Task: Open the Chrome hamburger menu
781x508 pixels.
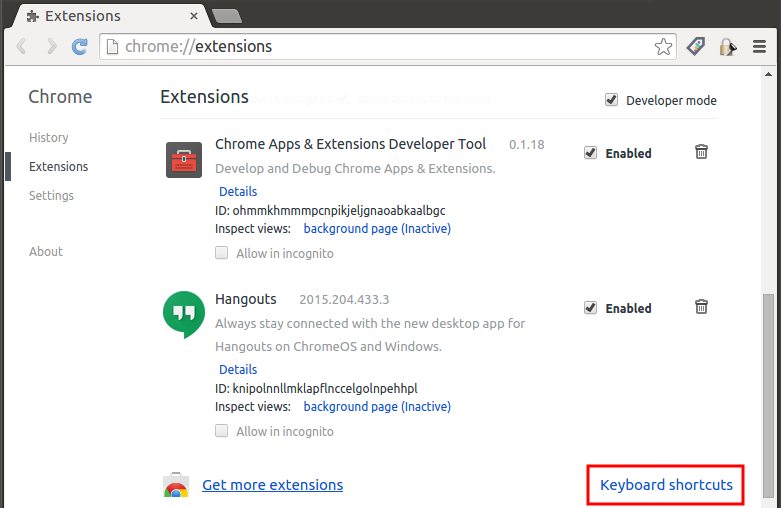Action: (759, 47)
